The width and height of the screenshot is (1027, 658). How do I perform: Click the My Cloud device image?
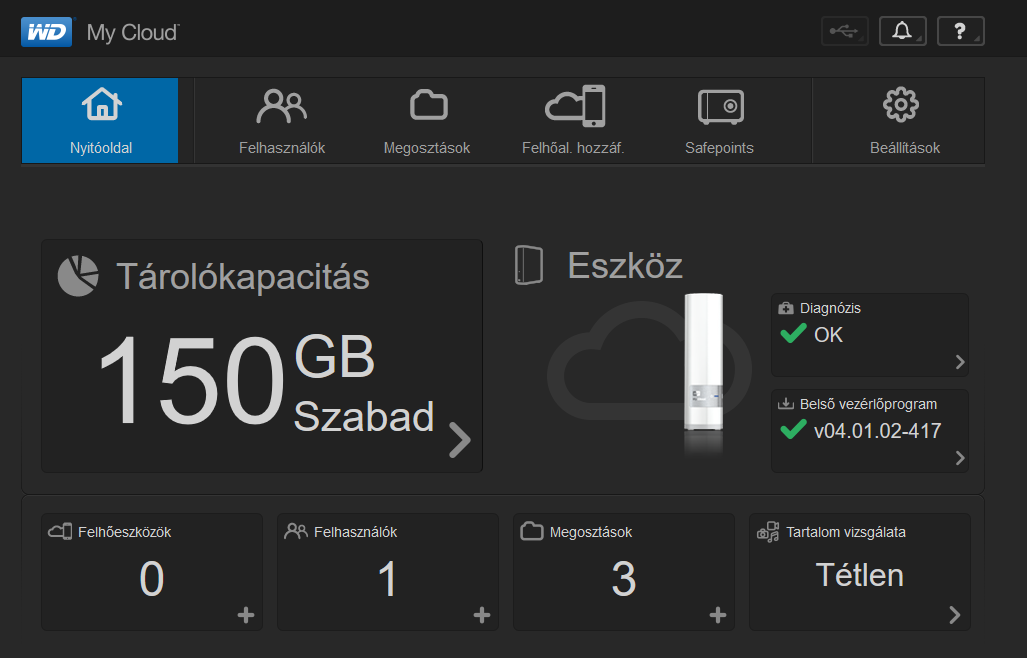[x=703, y=362]
